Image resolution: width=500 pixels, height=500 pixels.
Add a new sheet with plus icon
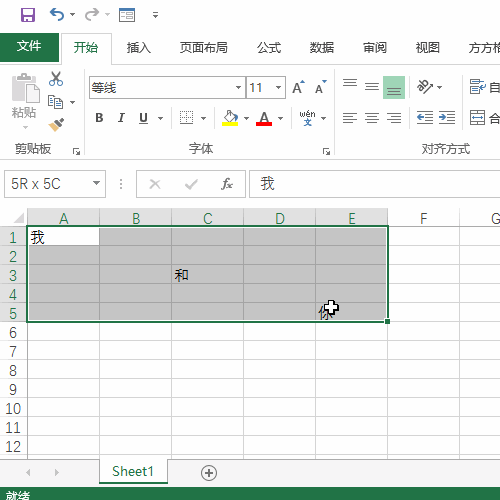point(209,473)
